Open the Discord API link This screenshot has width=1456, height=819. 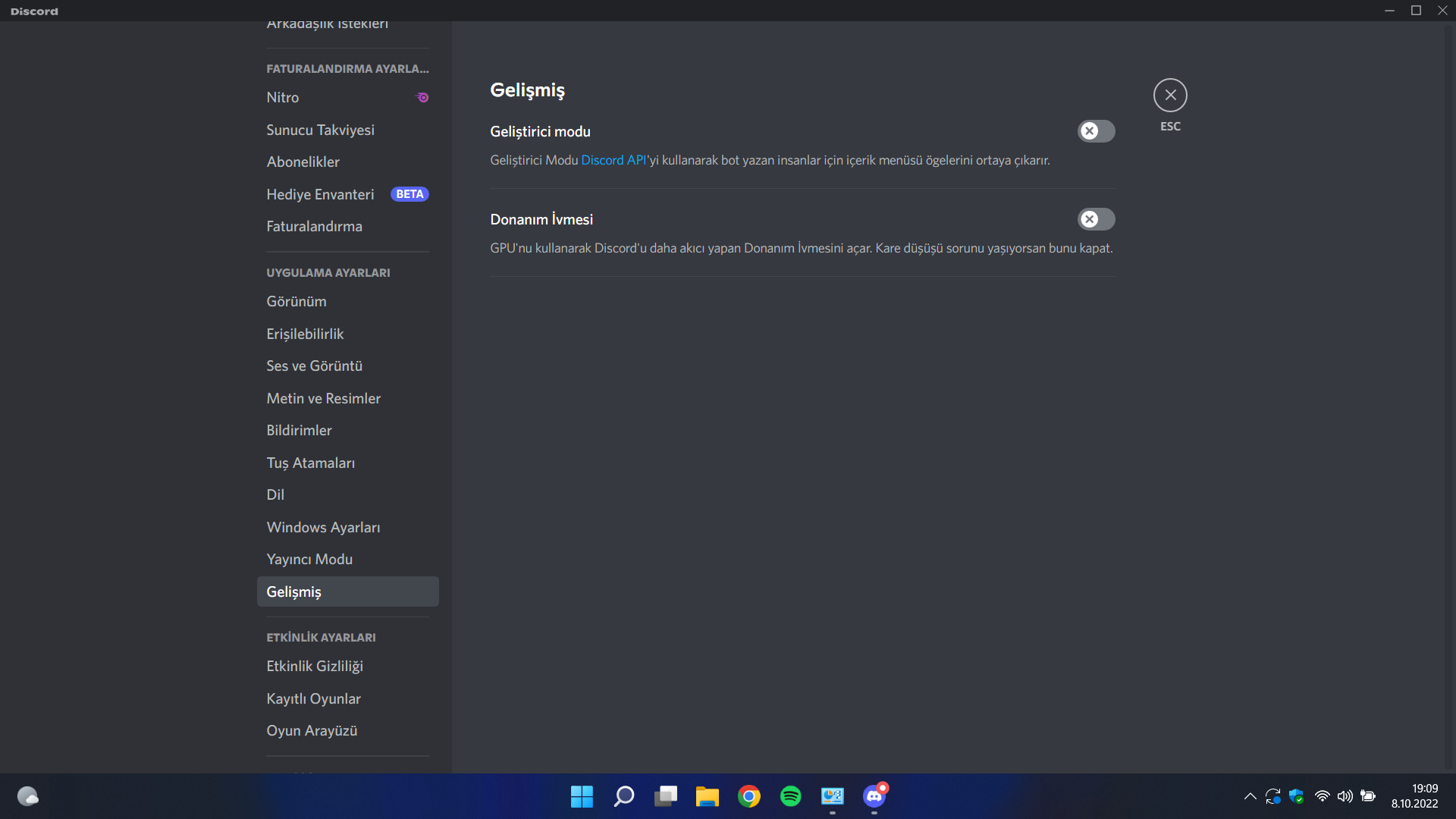(613, 160)
